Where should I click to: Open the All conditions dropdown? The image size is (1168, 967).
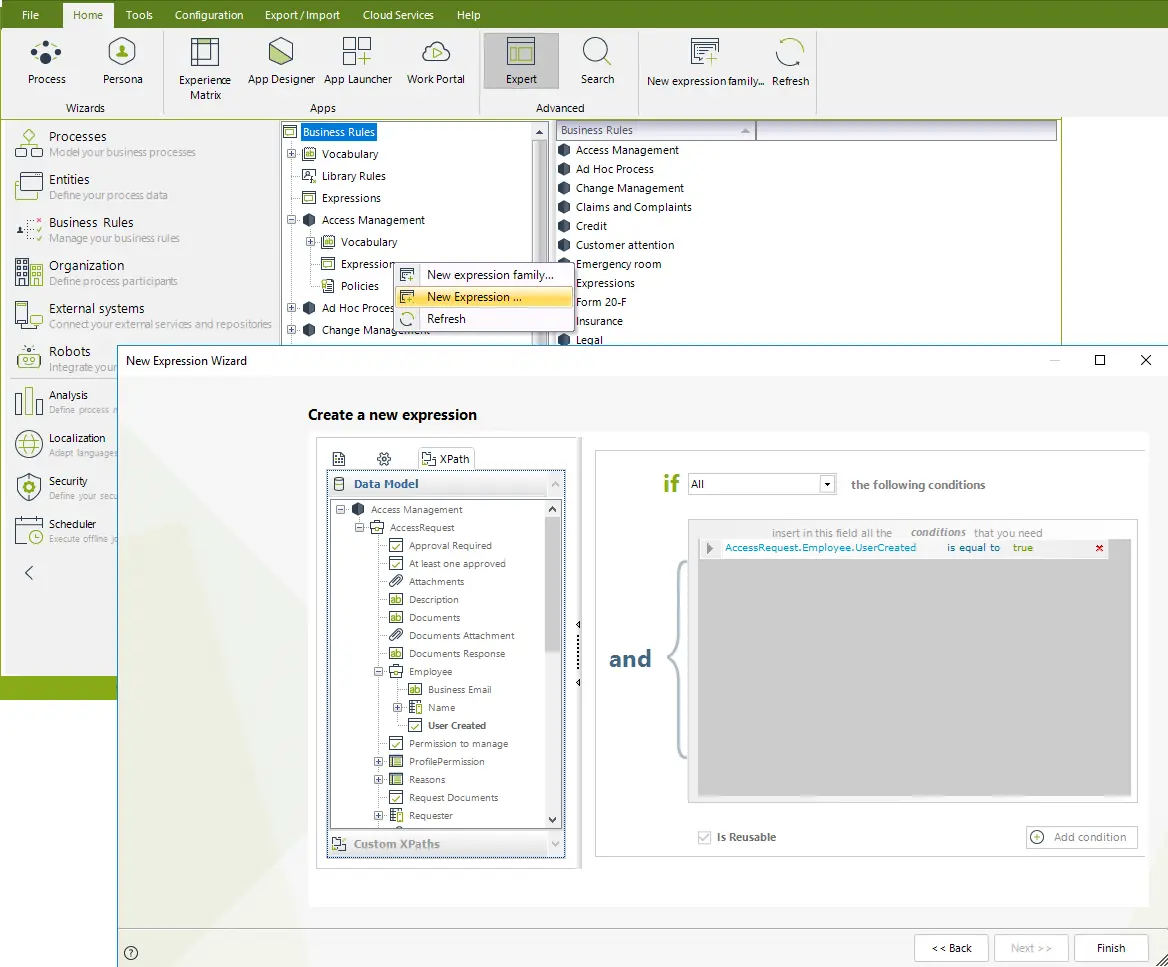[827, 484]
